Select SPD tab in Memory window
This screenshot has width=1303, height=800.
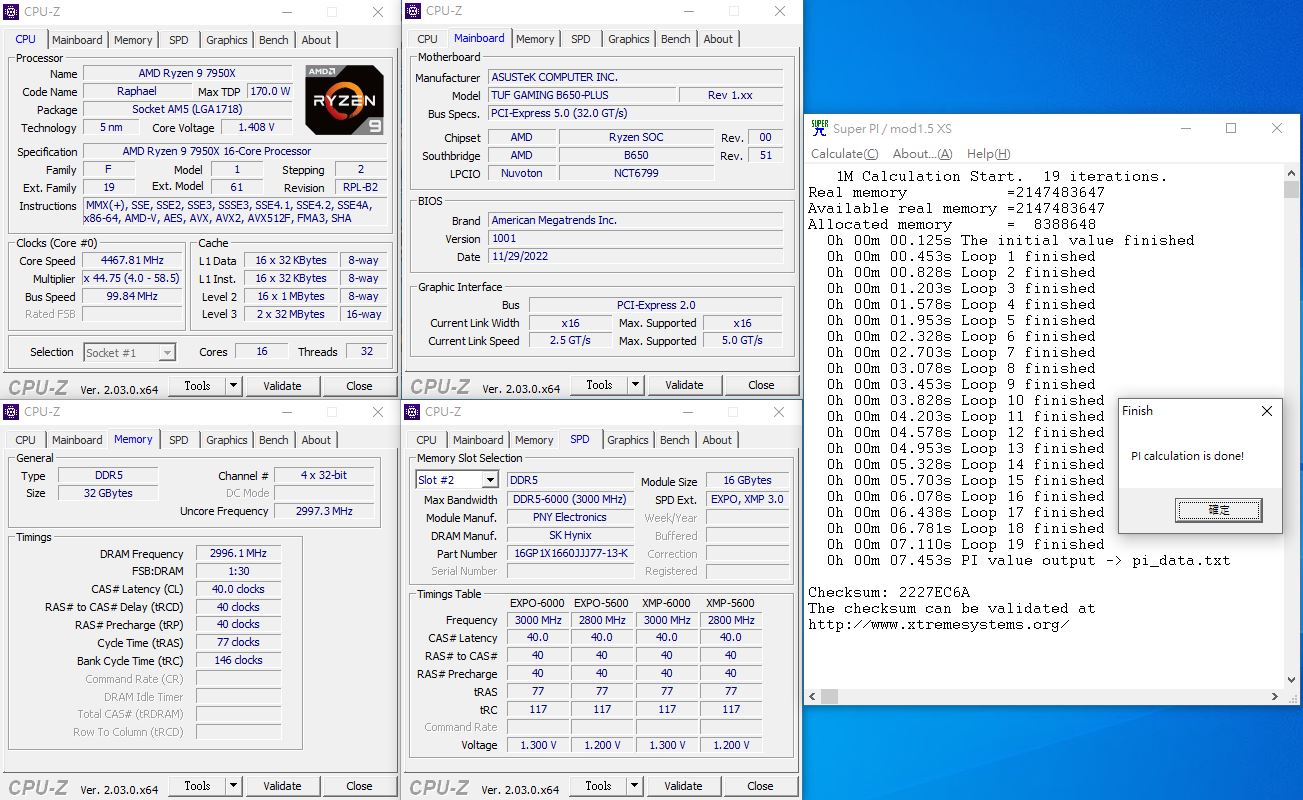(x=178, y=440)
